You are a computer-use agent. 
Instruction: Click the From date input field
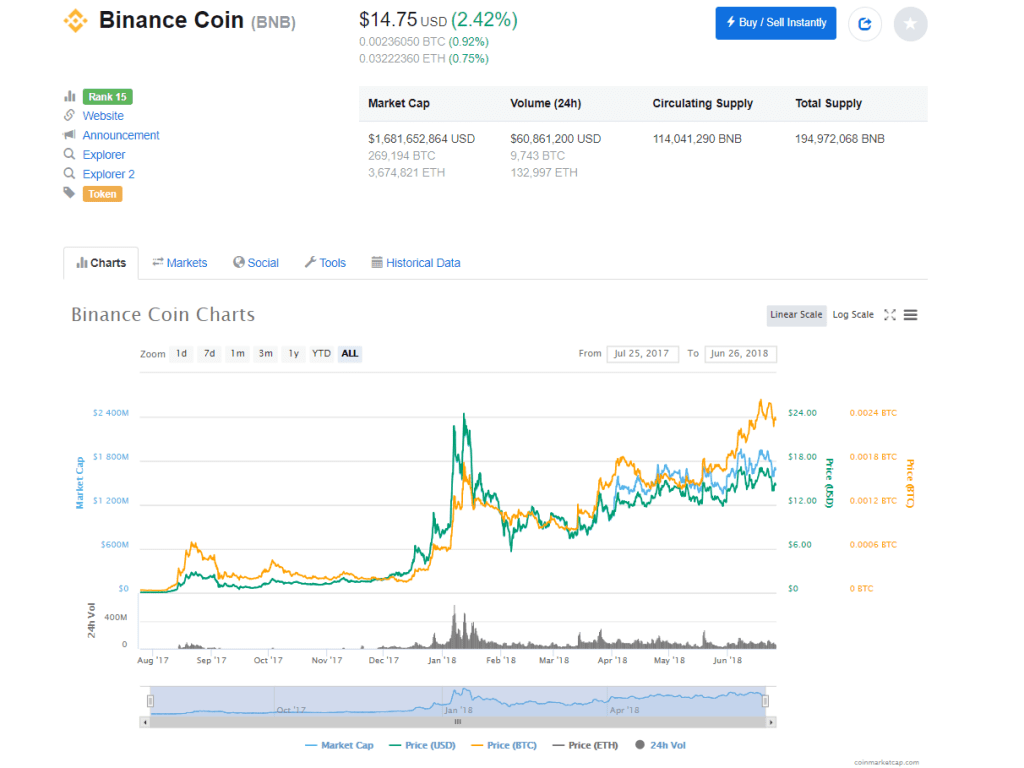click(x=642, y=354)
